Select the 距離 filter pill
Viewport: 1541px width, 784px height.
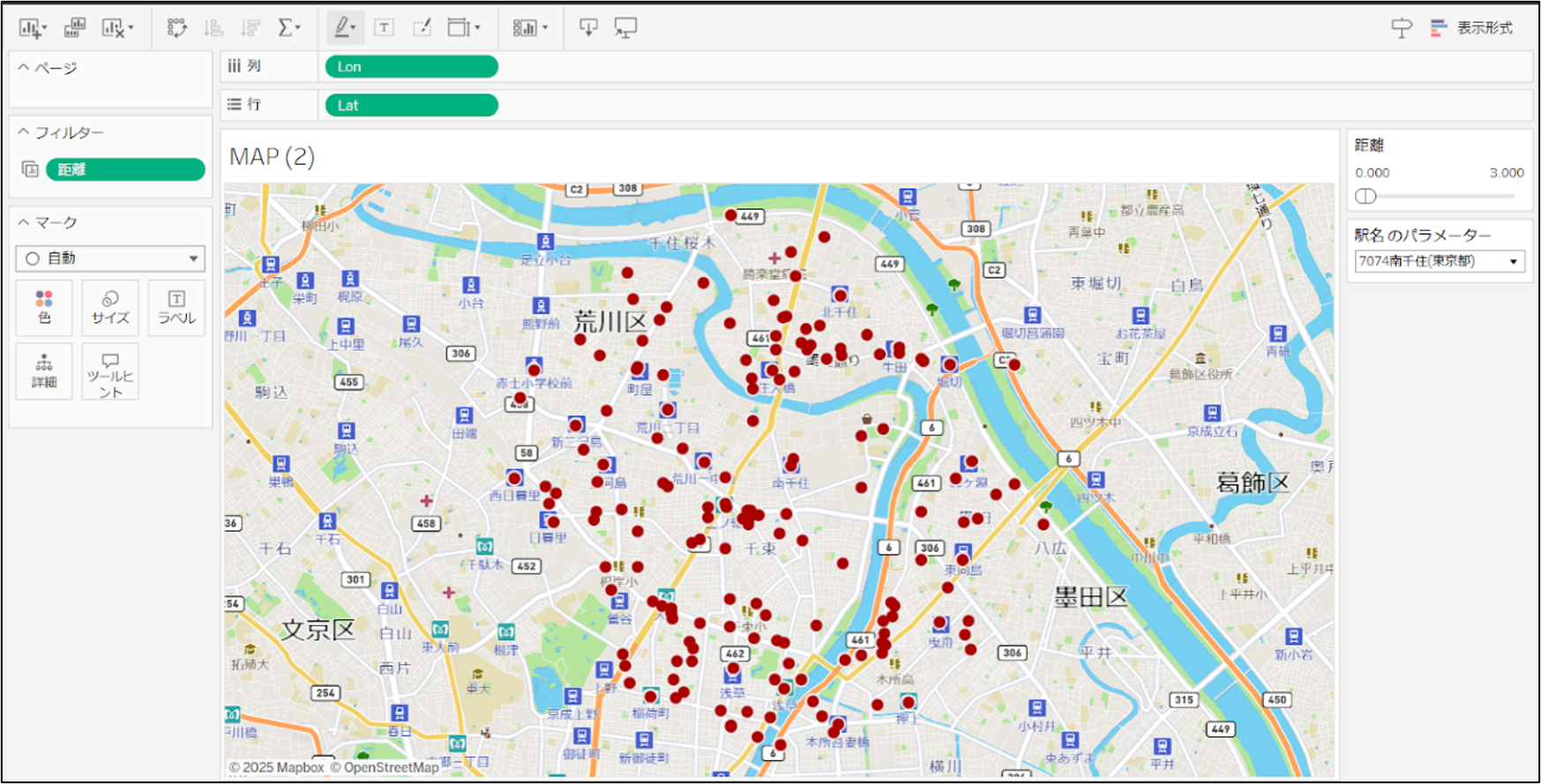[125, 169]
